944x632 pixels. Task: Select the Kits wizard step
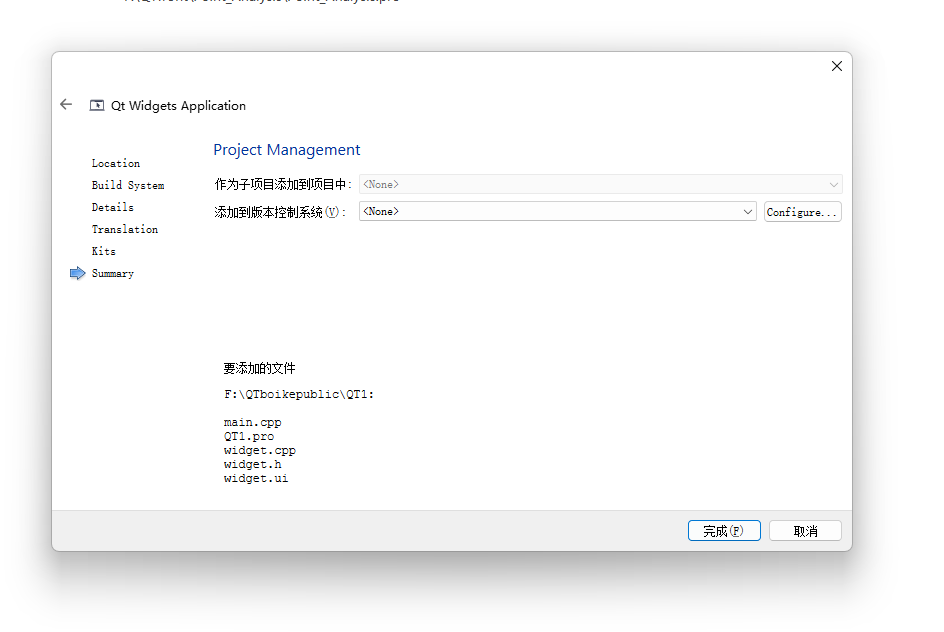[x=104, y=251]
